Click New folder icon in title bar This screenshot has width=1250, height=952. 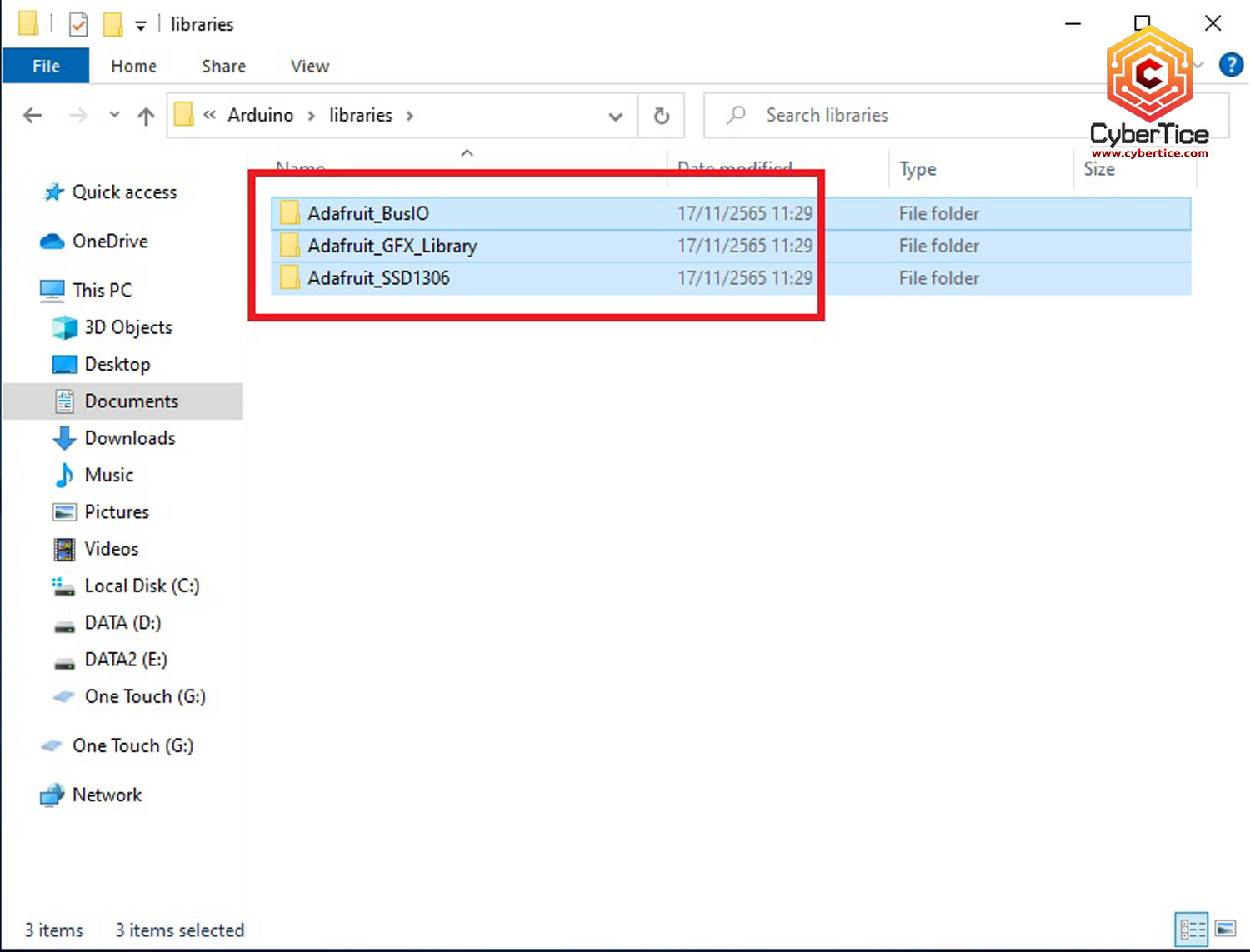click(x=112, y=24)
